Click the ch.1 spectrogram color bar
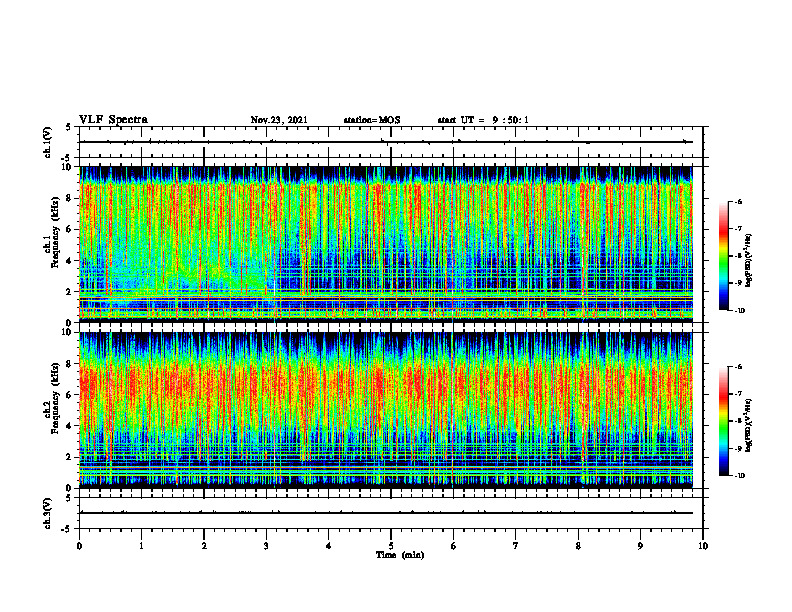The width and height of the screenshot is (792, 612). coord(723,256)
